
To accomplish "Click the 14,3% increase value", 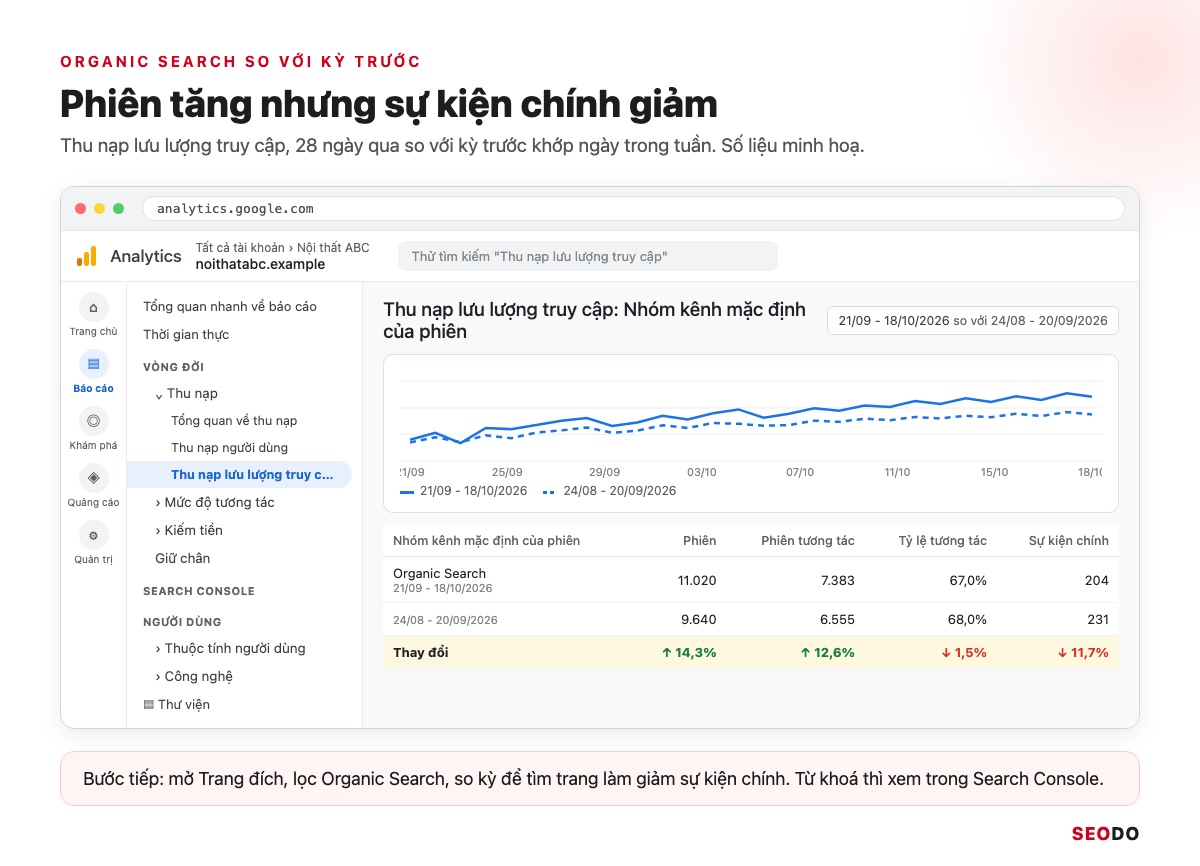I will coord(689,652).
